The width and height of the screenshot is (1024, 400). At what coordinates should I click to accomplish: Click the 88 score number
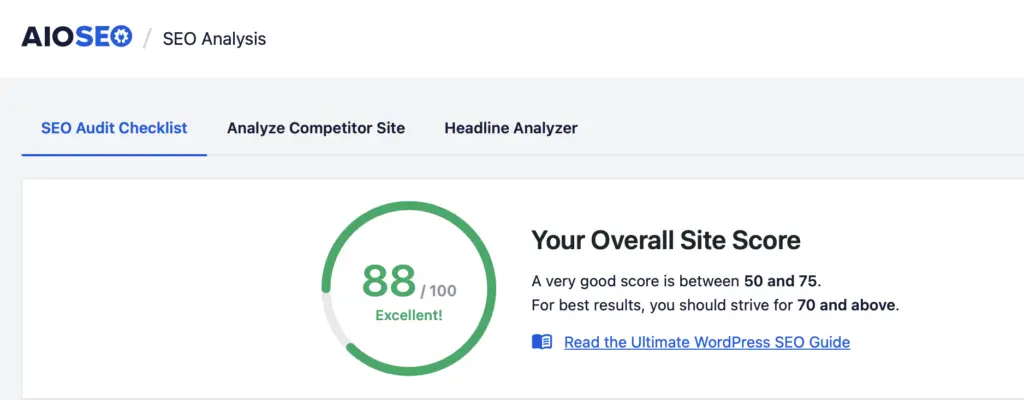pos(388,281)
